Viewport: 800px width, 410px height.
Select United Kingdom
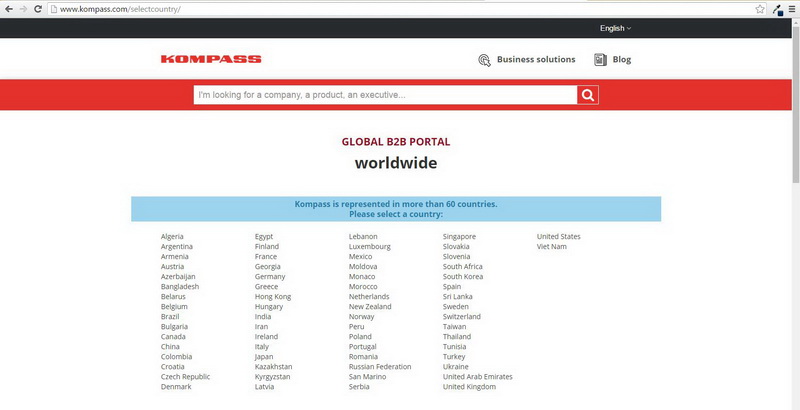click(469, 387)
